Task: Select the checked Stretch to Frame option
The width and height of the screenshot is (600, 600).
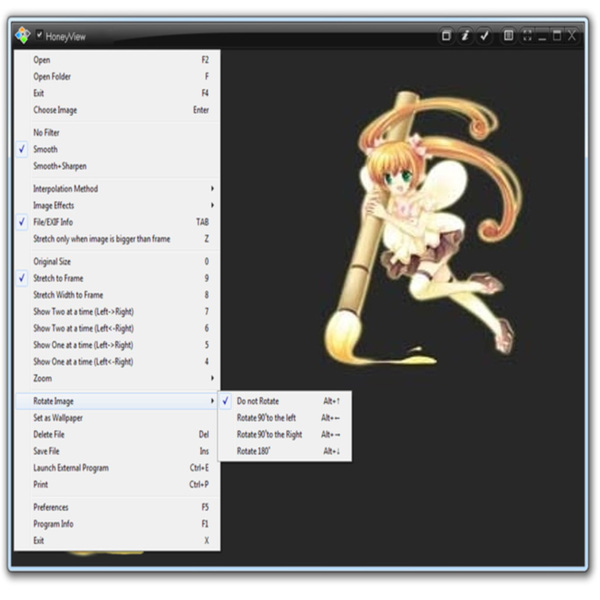Action: (118, 278)
